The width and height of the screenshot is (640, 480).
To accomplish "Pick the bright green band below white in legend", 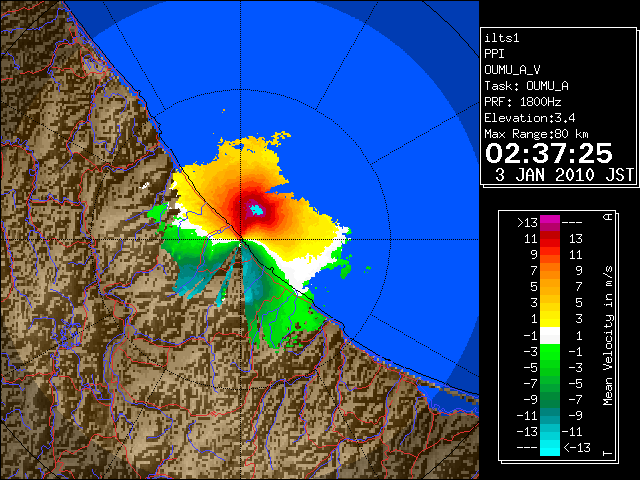I will (550, 351).
